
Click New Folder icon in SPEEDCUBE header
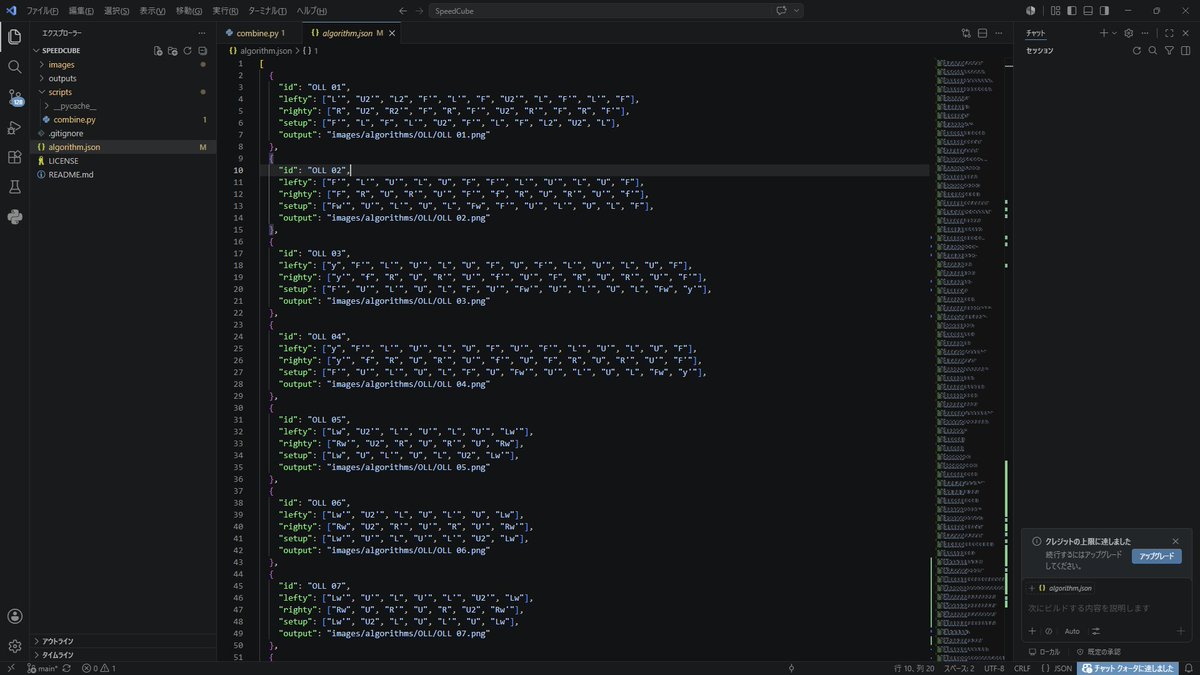tap(172, 50)
